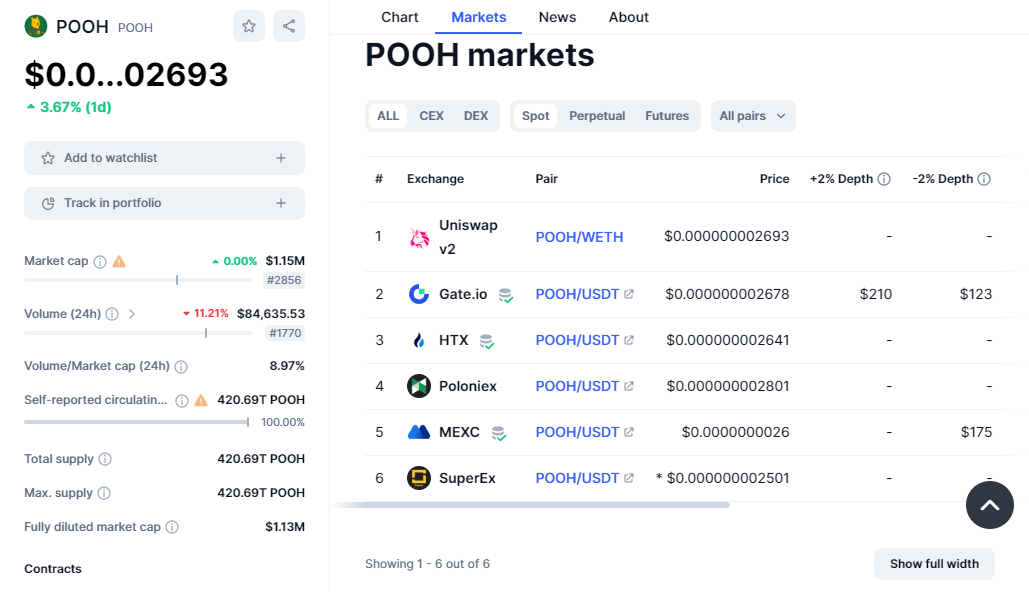Click the back-to-top arrow button
Viewport: 1029px width, 592px height.
(x=990, y=505)
